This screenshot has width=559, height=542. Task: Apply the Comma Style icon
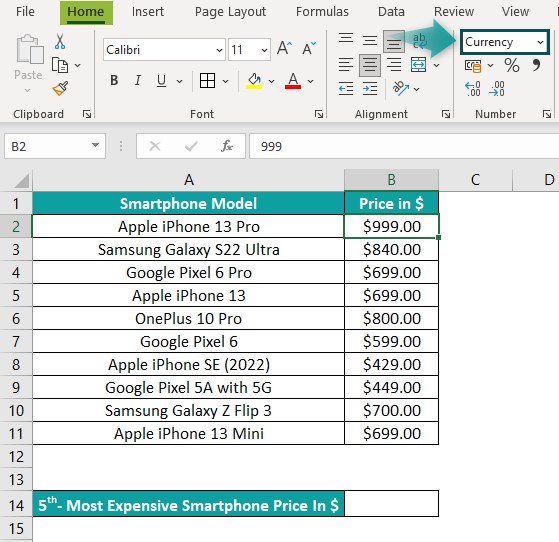(x=536, y=65)
